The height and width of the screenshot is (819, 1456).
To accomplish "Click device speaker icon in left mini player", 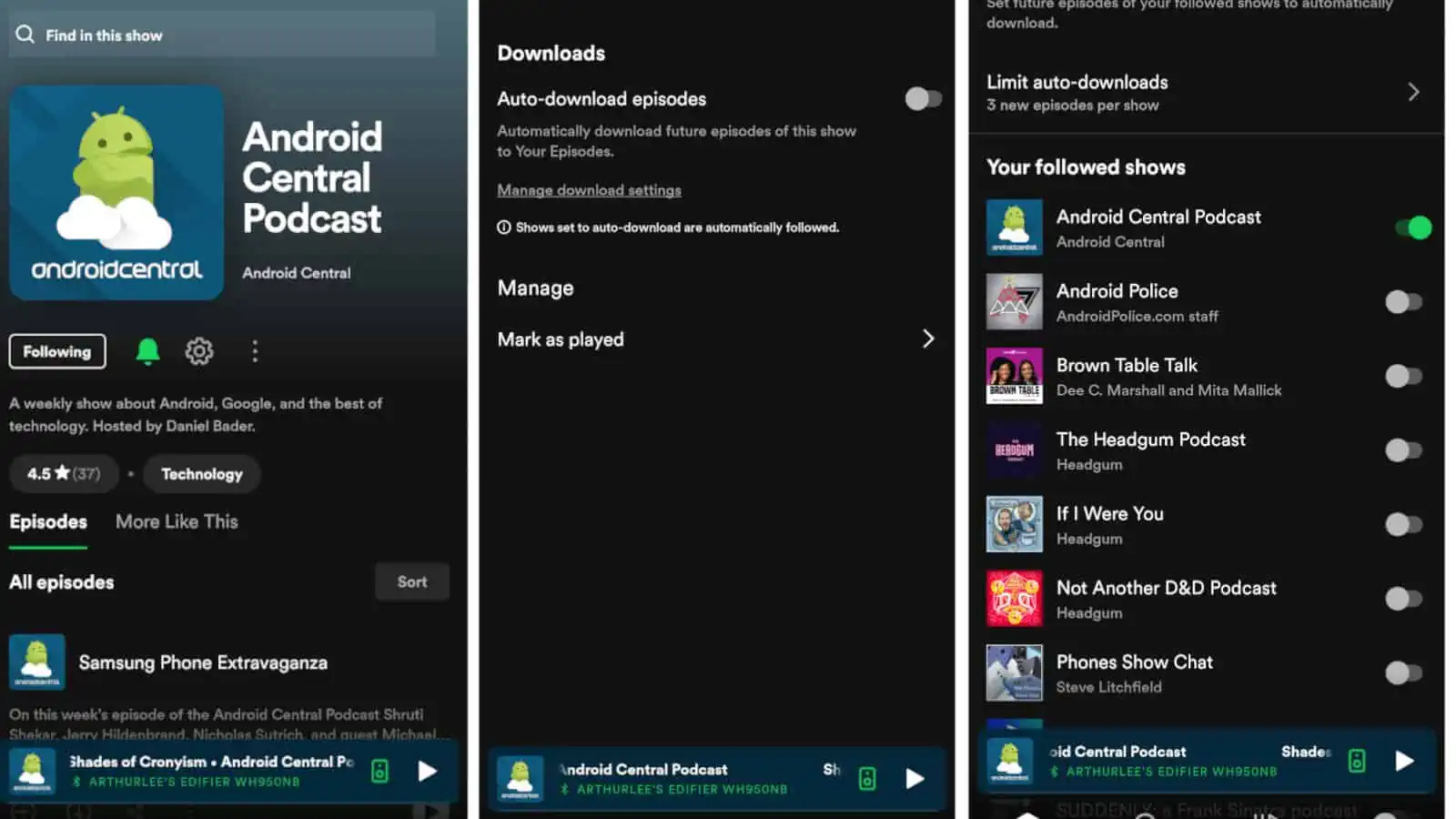I will tap(380, 771).
